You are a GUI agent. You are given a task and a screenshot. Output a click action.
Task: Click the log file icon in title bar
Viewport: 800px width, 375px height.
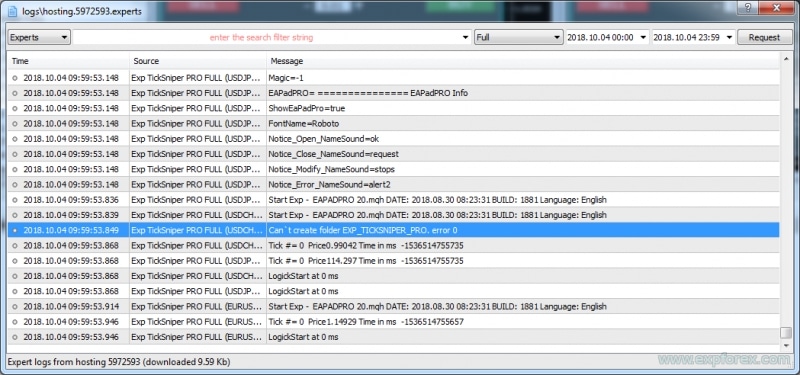[13, 10]
